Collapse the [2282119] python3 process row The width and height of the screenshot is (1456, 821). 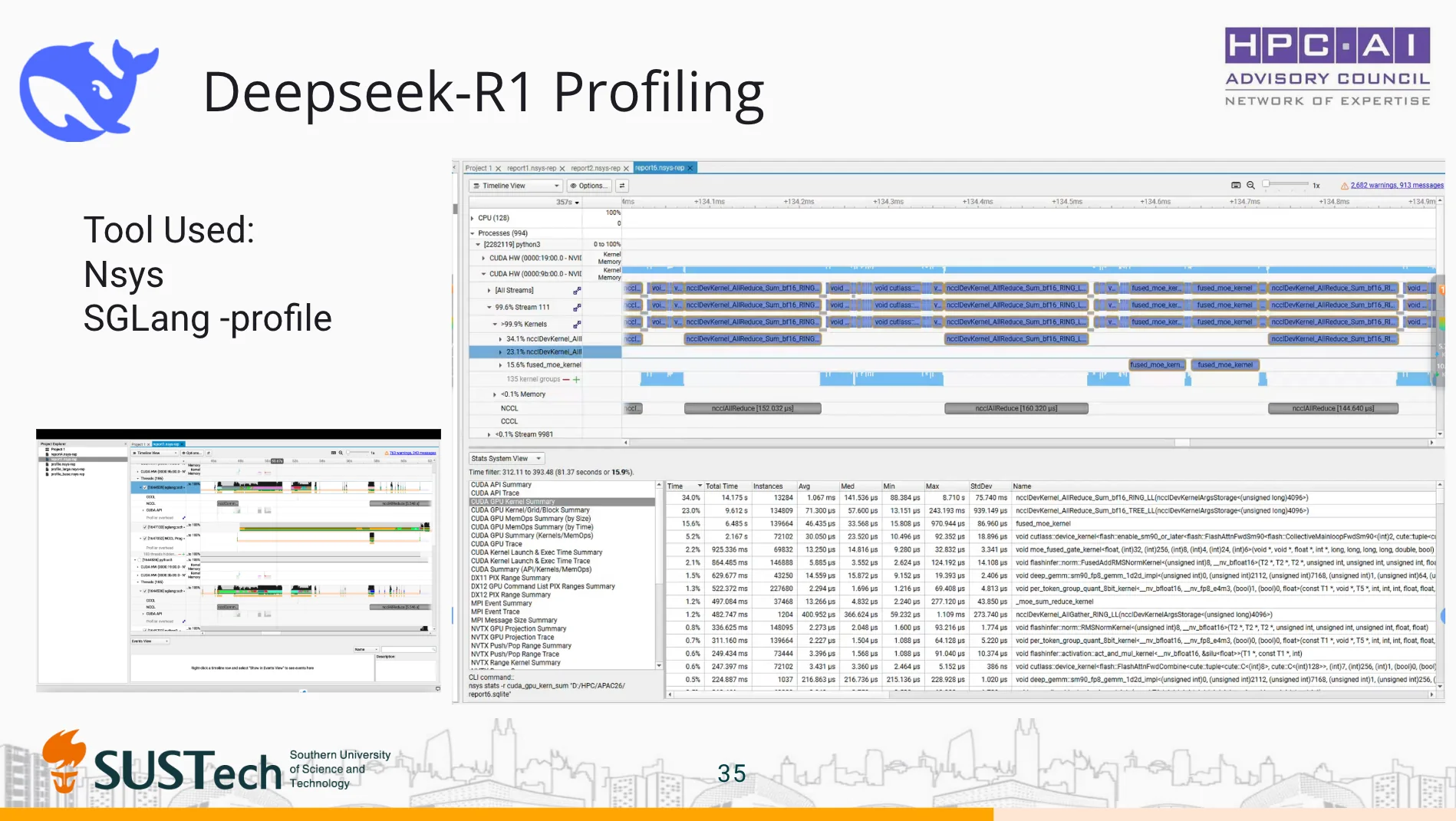tap(478, 245)
